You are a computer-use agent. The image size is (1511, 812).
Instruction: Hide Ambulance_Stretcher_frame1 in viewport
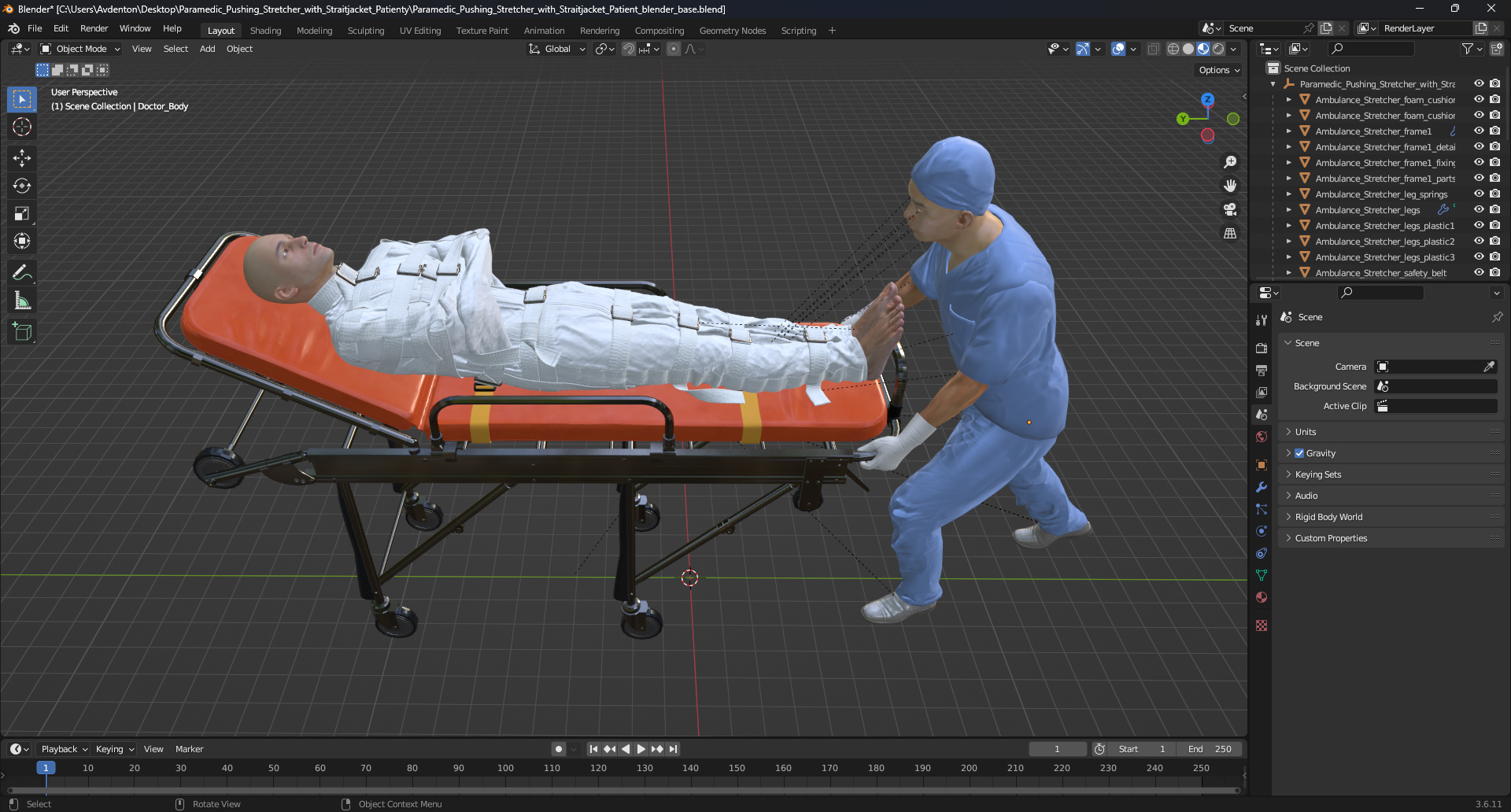point(1479,131)
